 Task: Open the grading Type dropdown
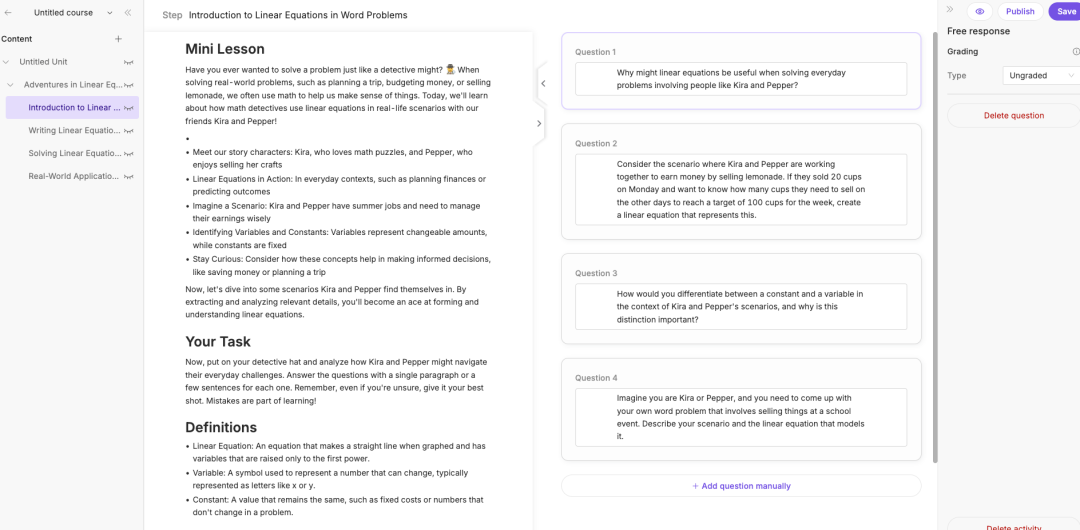point(1040,75)
